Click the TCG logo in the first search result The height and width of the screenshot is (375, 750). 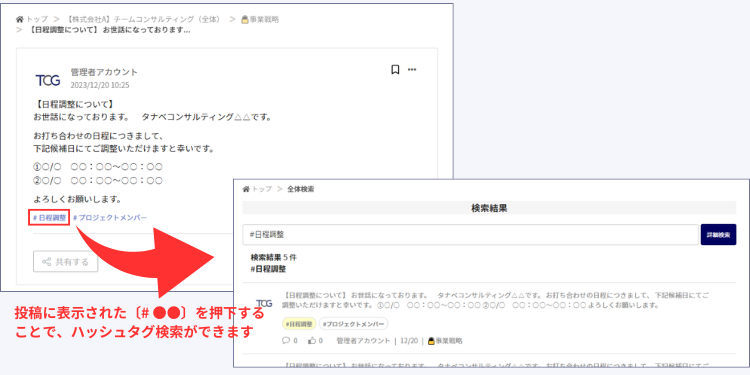pos(264,303)
